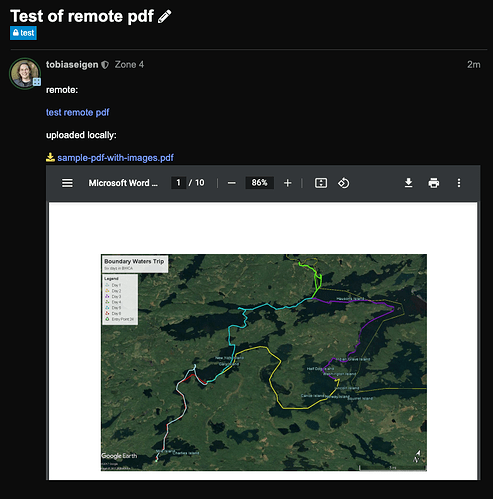493x499 pixels.
Task: Open the test category badge
Action: coord(23,33)
